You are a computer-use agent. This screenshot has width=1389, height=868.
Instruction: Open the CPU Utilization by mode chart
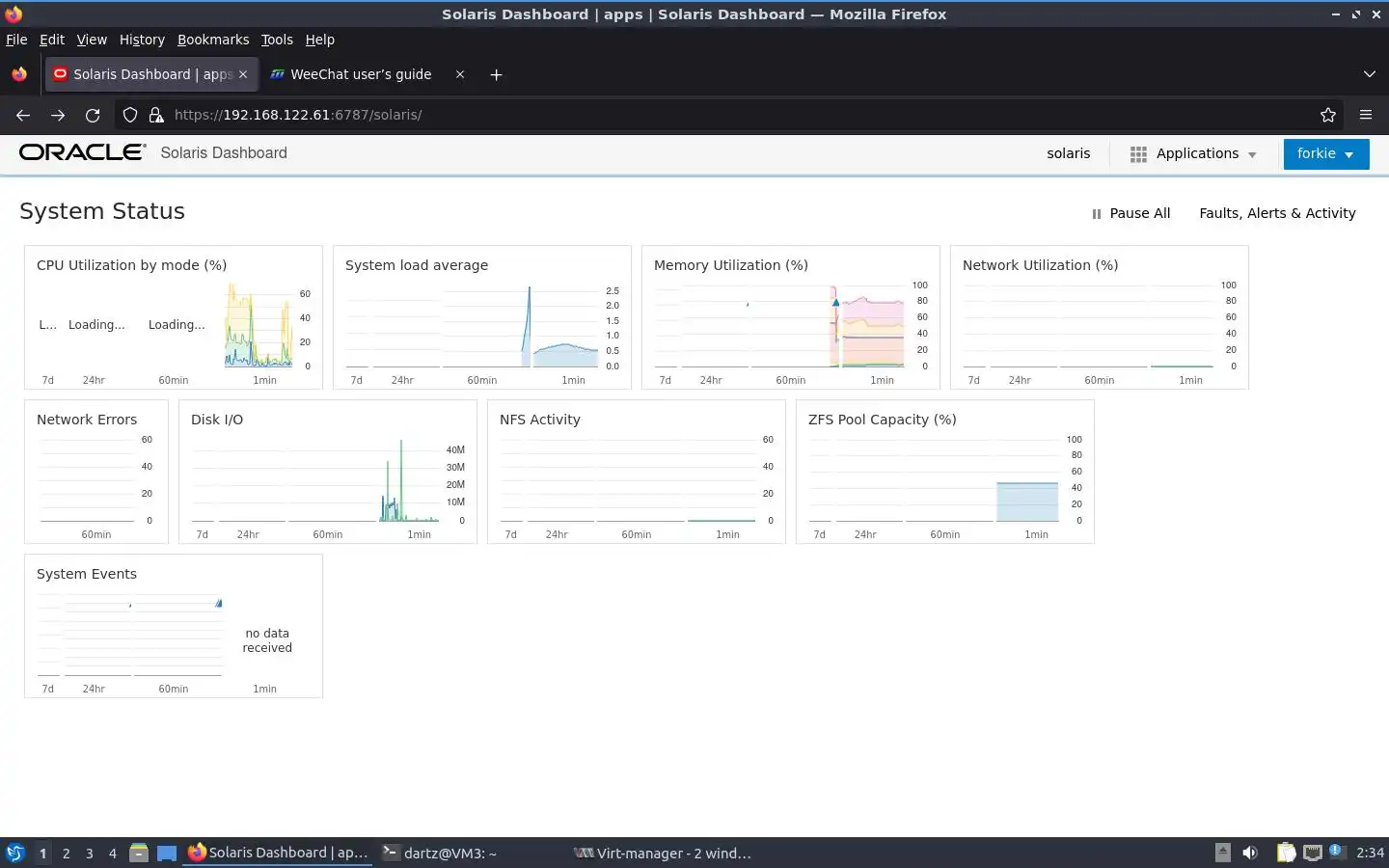click(x=174, y=317)
